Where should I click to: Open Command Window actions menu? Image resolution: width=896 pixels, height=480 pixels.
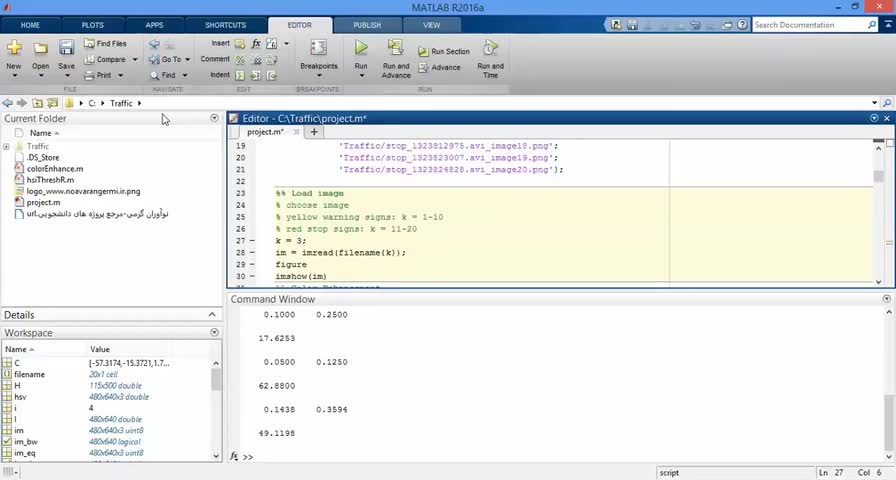(886, 299)
